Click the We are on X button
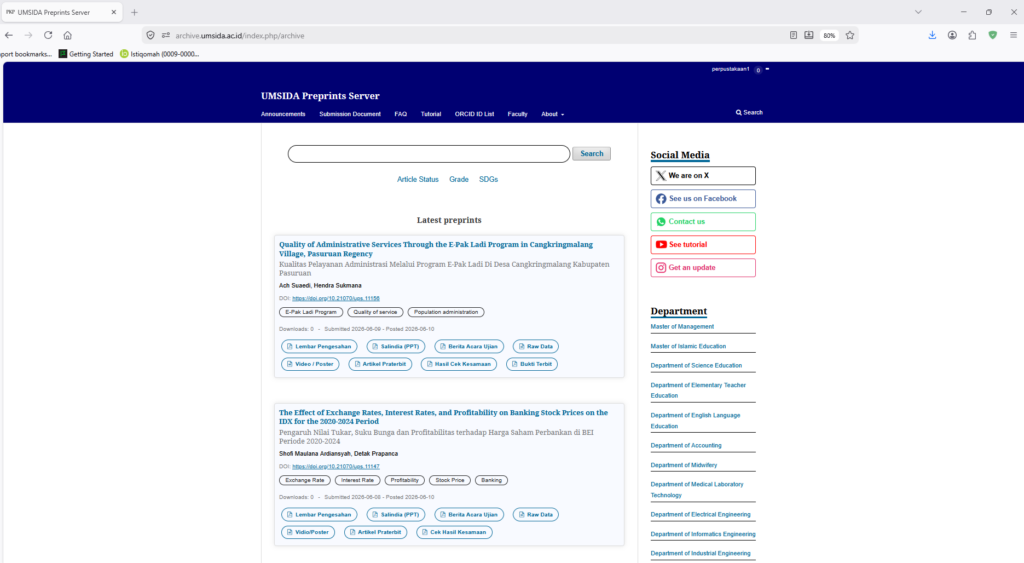 tap(703, 176)
